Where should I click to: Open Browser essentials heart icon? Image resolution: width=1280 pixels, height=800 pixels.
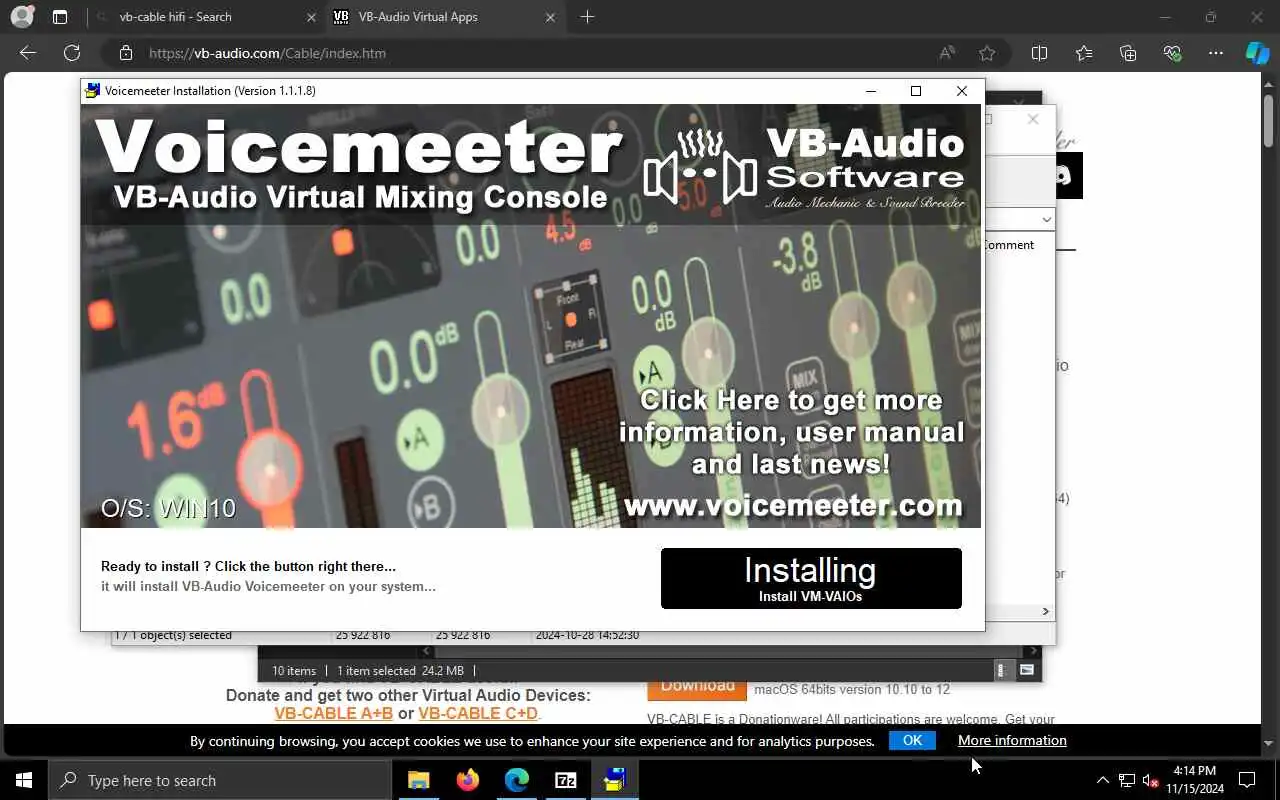(1172, 53)
